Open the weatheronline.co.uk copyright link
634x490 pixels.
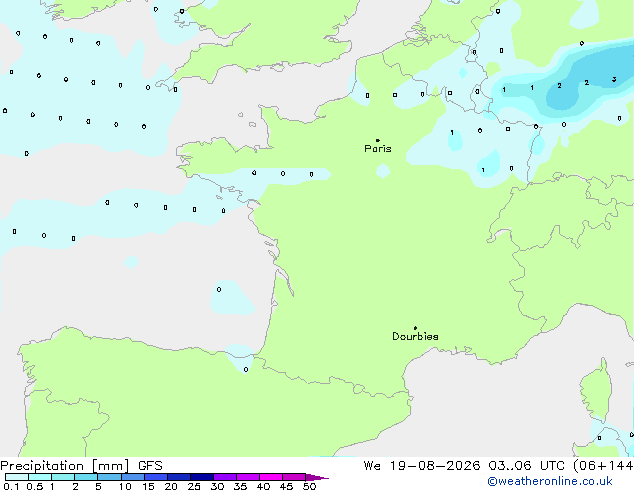[550, 481]
